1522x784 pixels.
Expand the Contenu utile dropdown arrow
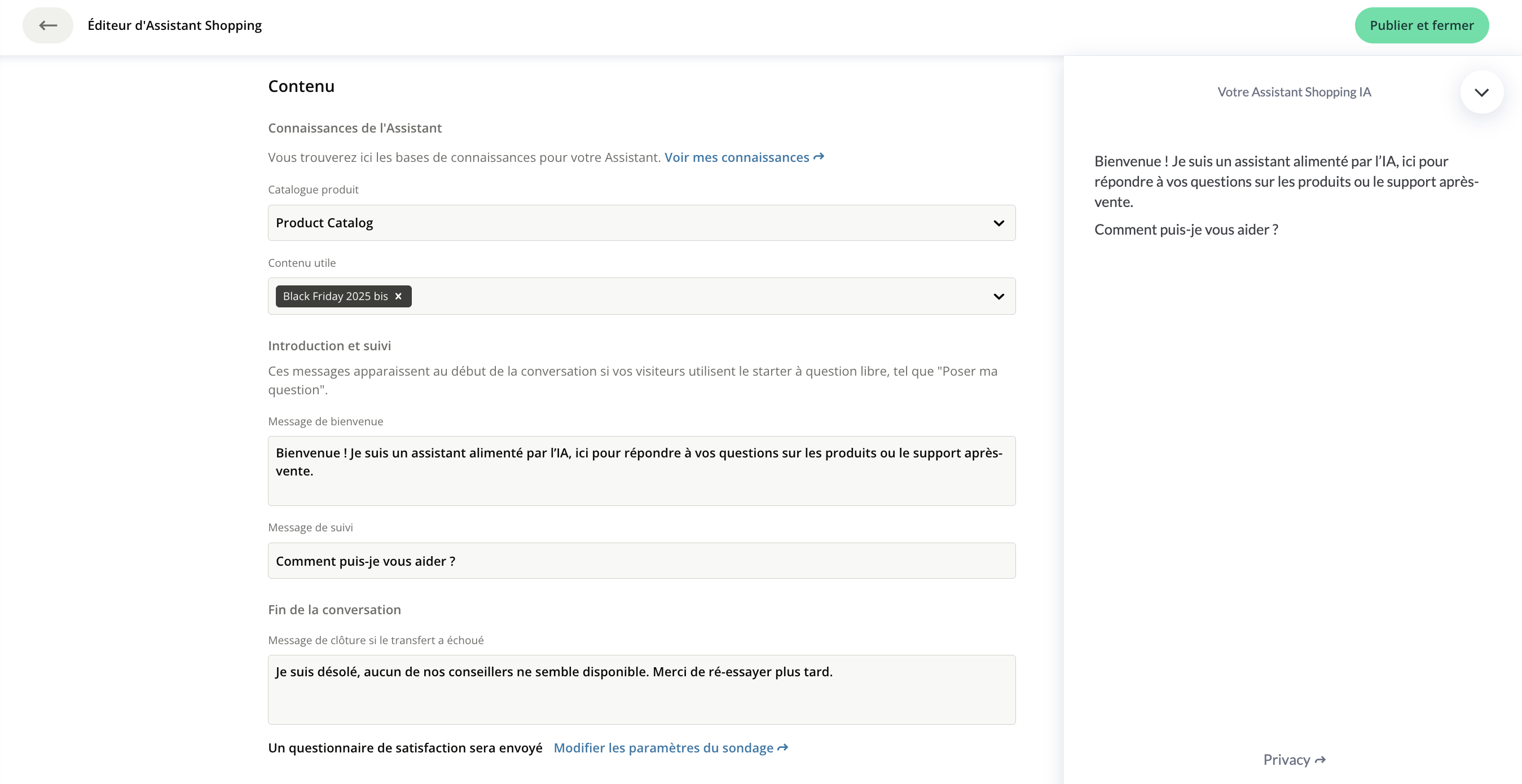pyautogui.click(x=998, y=296)
